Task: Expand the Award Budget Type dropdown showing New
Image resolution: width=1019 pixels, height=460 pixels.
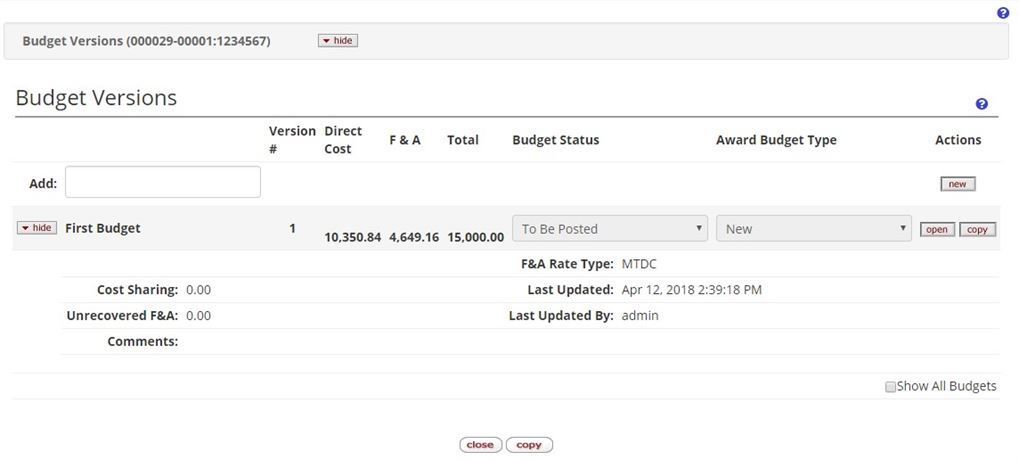Action: [x=813, y=229]
